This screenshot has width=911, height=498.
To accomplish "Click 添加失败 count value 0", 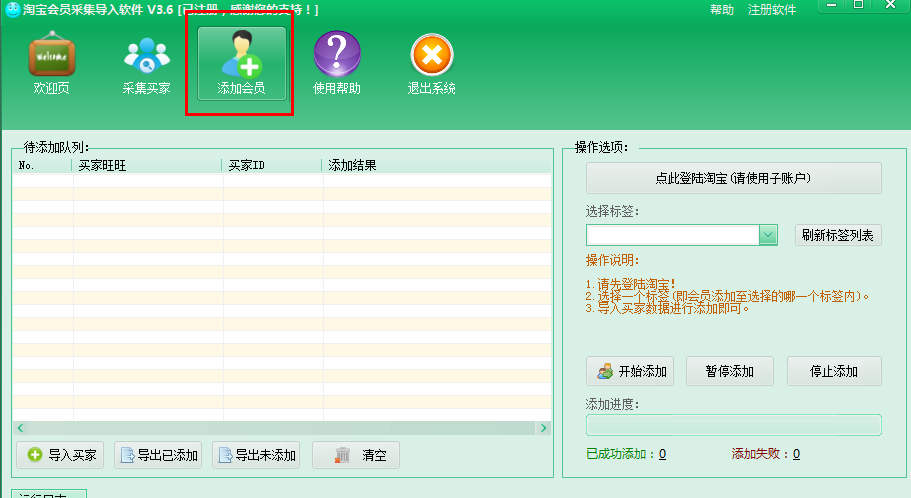I will tap(796, 454).
